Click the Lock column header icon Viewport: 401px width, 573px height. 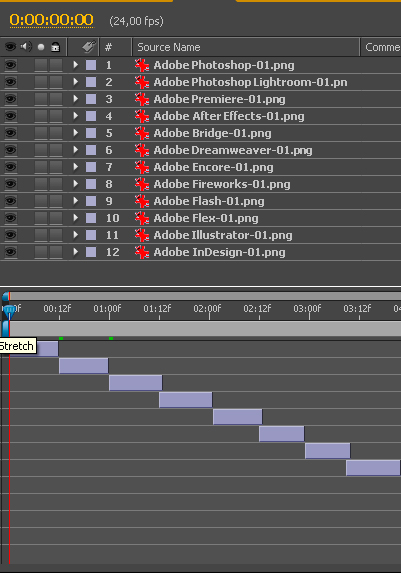55,46
